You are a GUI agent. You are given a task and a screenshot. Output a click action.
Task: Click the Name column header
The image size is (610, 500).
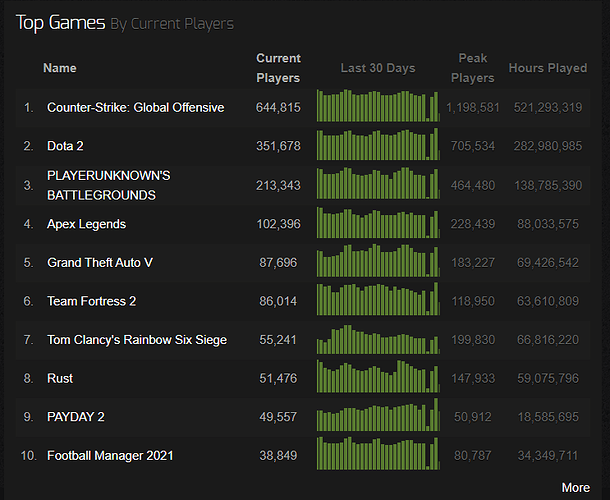tap(60, 68)
